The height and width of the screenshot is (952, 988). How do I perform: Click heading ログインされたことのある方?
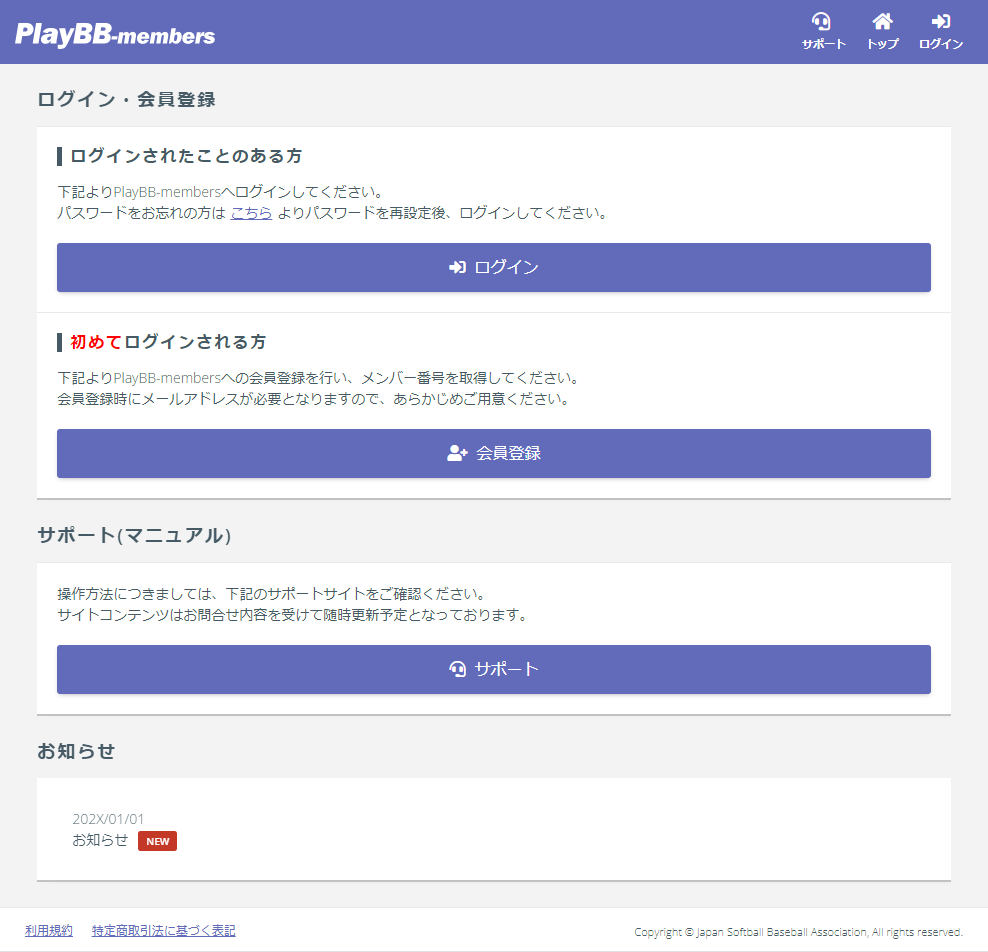[186, 156]
